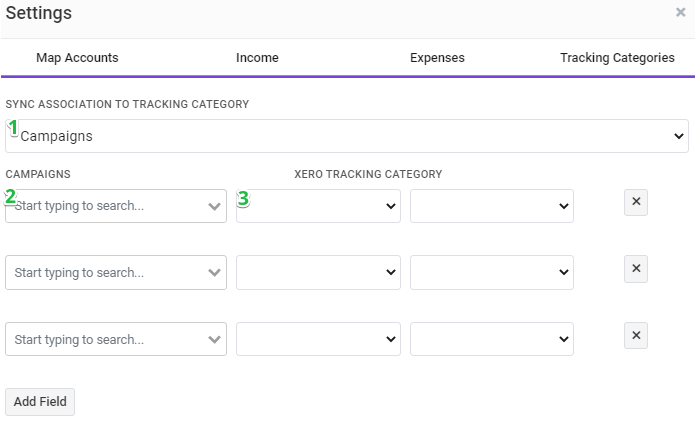Click the first campaign search field

pyautogui.click(x=116, y=206)
